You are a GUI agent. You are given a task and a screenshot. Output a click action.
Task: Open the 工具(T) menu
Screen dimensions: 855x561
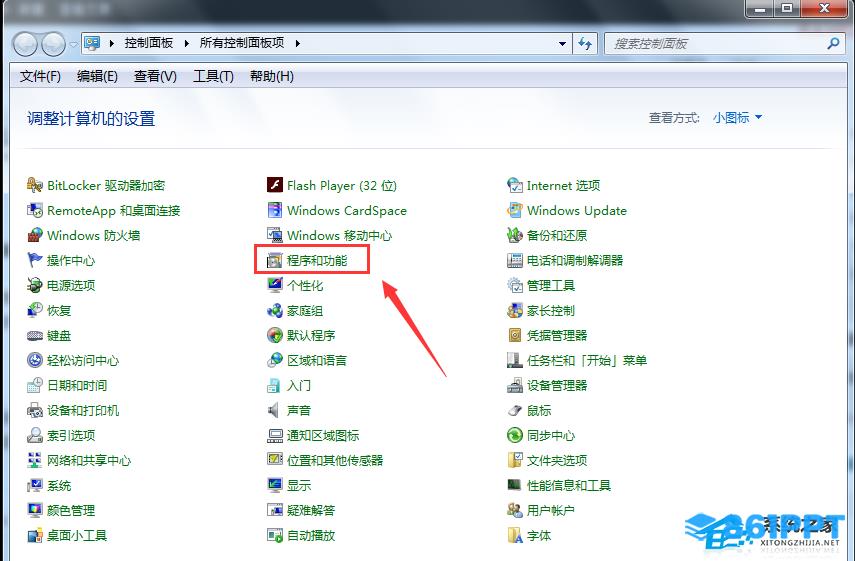213,76
